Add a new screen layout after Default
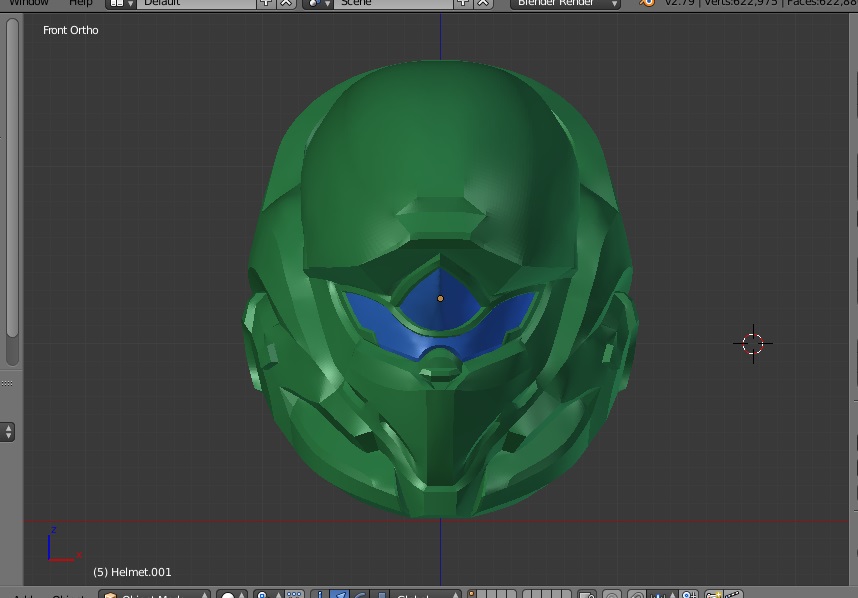 (266, 3)
